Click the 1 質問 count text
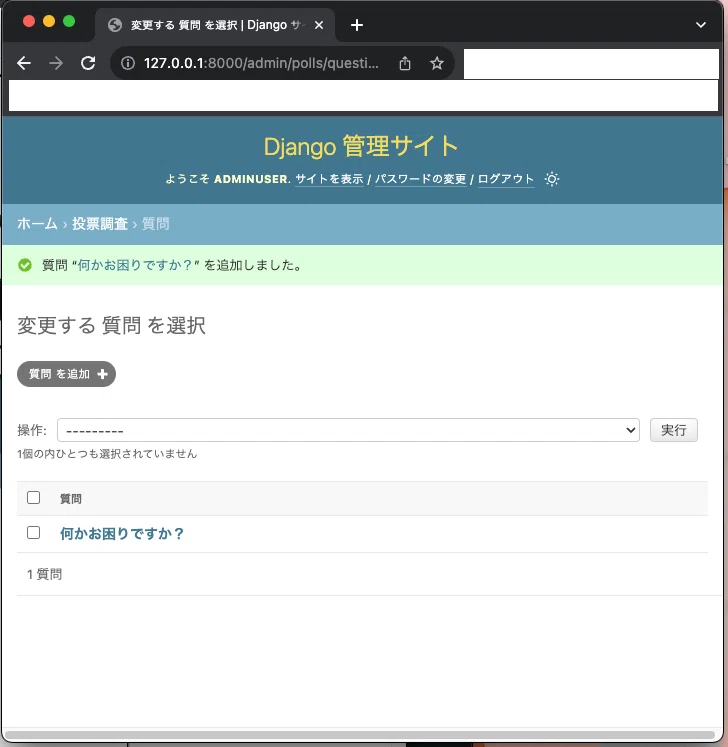Viewport: 728px width, 747px height. (x=44, y=575)
